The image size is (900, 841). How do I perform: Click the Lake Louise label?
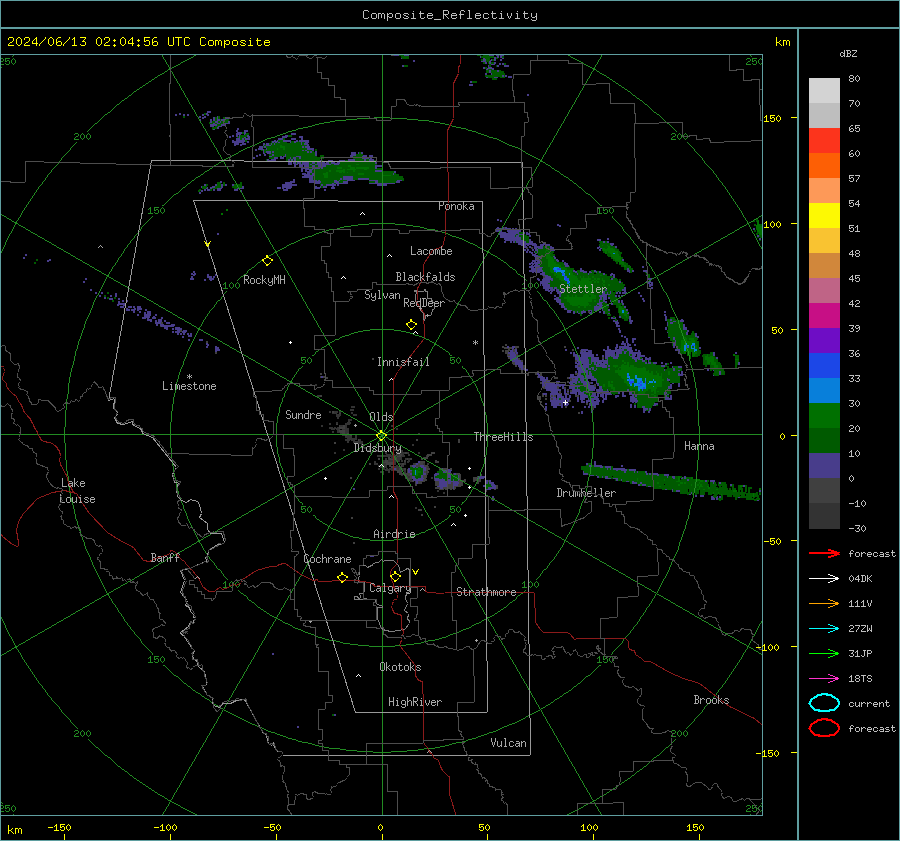pyautogui.click(x=77, y=491)
